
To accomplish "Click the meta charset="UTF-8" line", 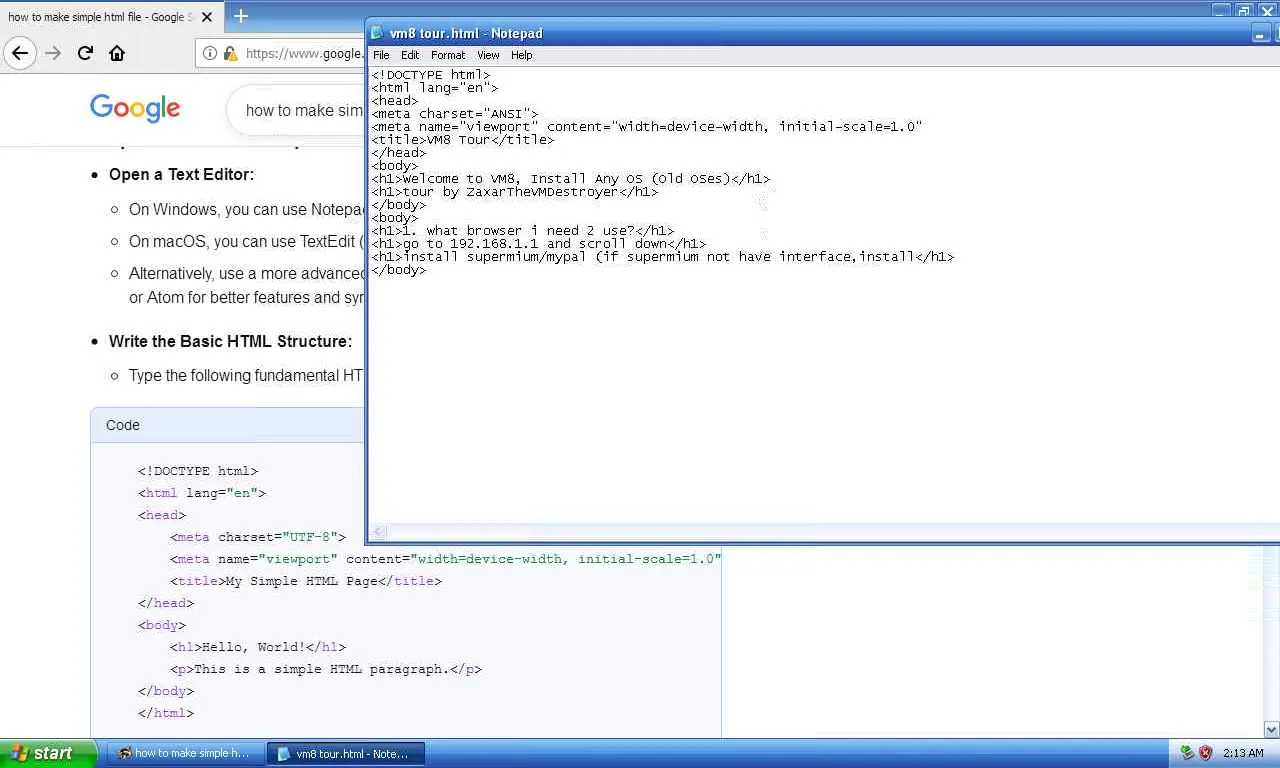I will tap(258, 537).
